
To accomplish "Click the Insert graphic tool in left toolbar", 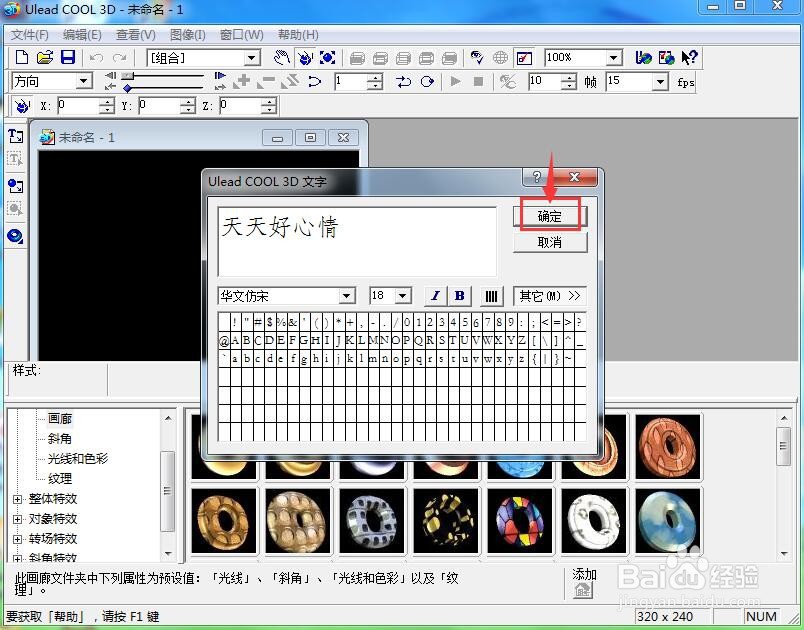I will click(15, 186).
